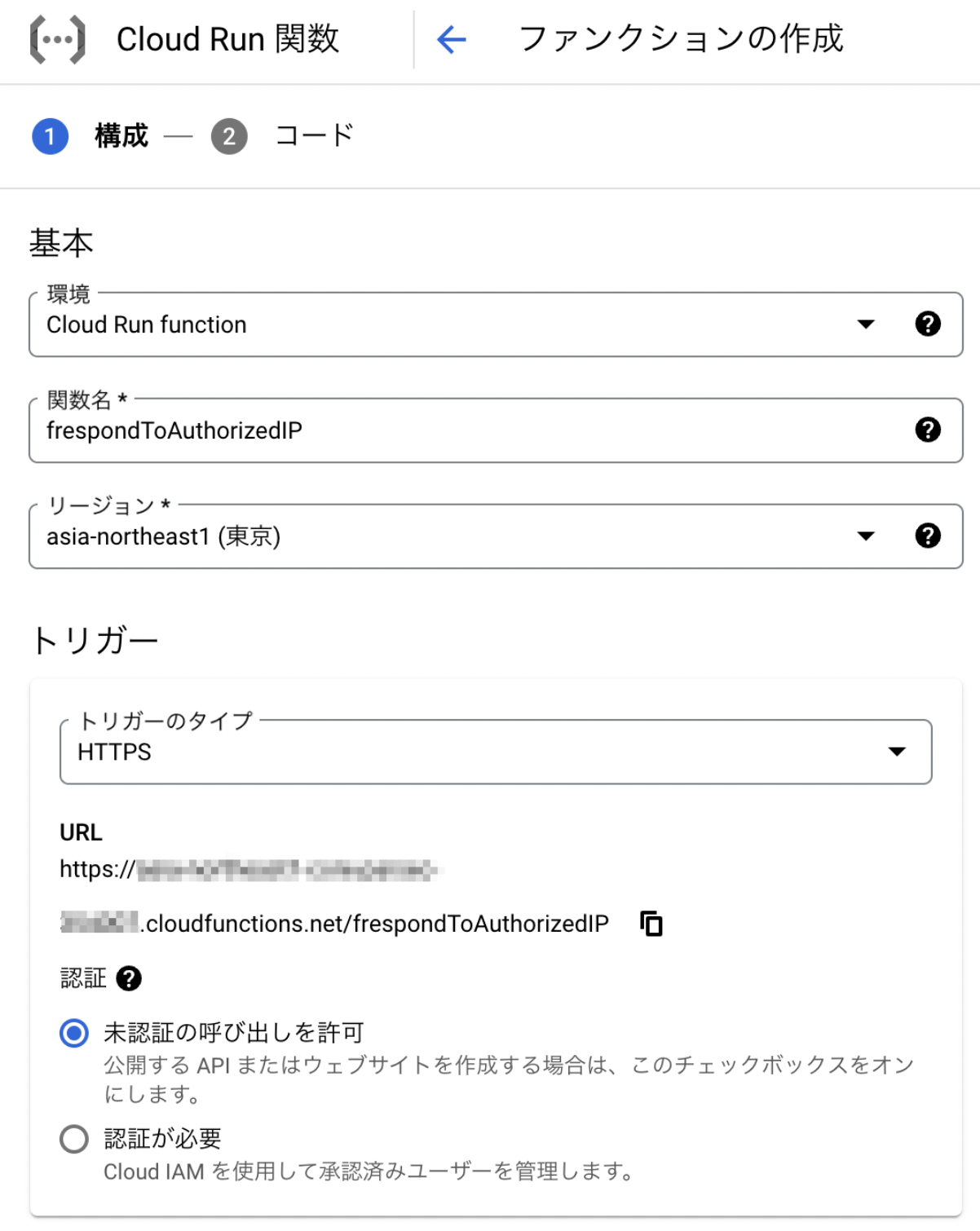Click the リージョン dropdown arrow control

[866, 536]
